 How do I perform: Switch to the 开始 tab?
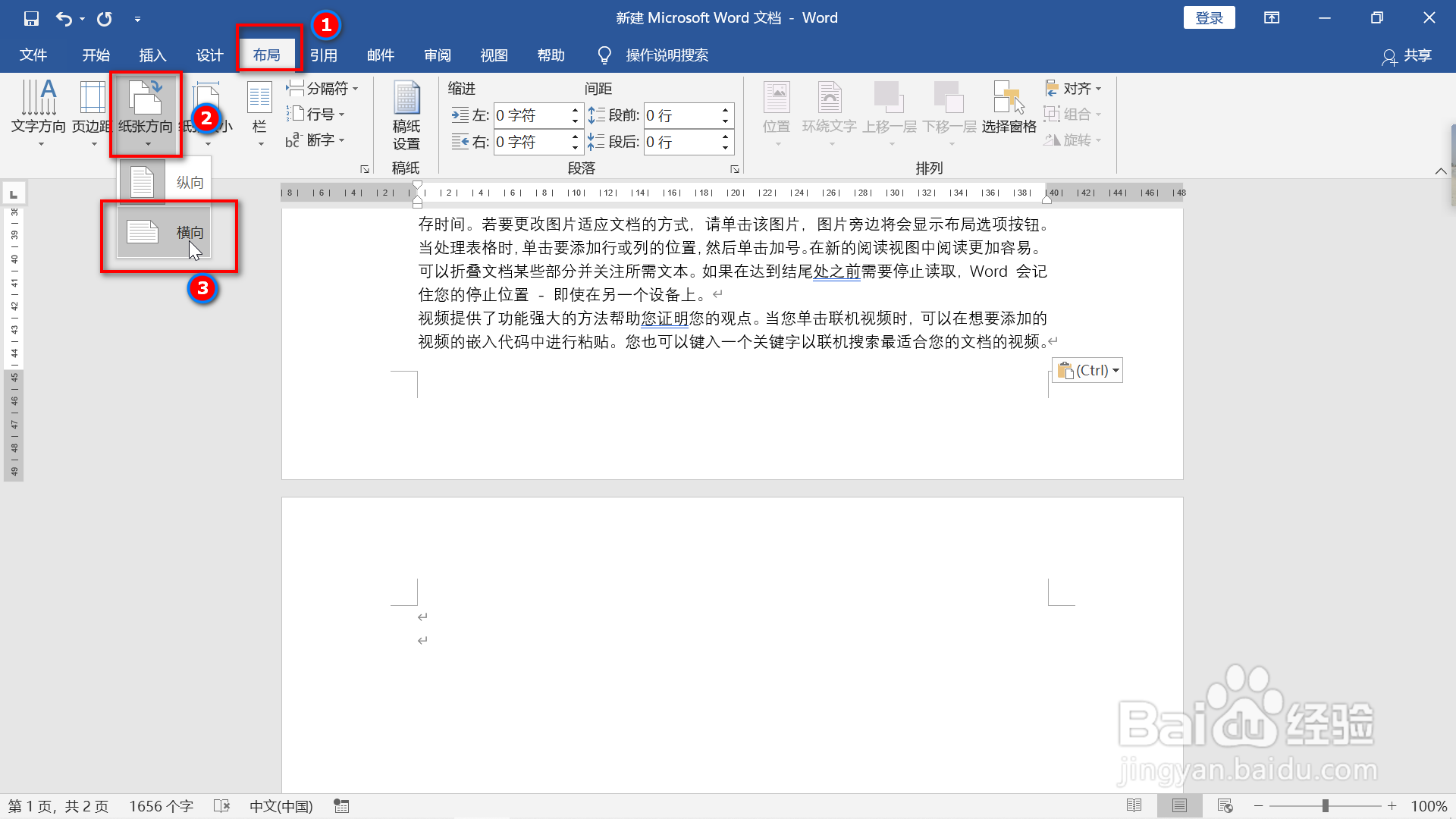pos(96,55)
